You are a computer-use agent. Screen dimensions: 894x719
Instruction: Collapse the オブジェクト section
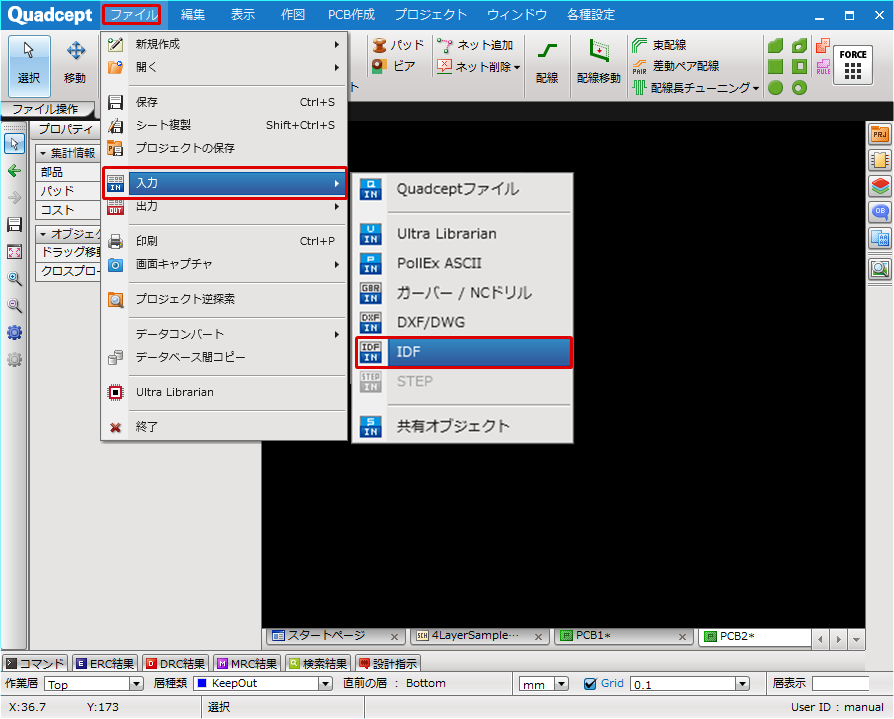(x=43, y=234)
